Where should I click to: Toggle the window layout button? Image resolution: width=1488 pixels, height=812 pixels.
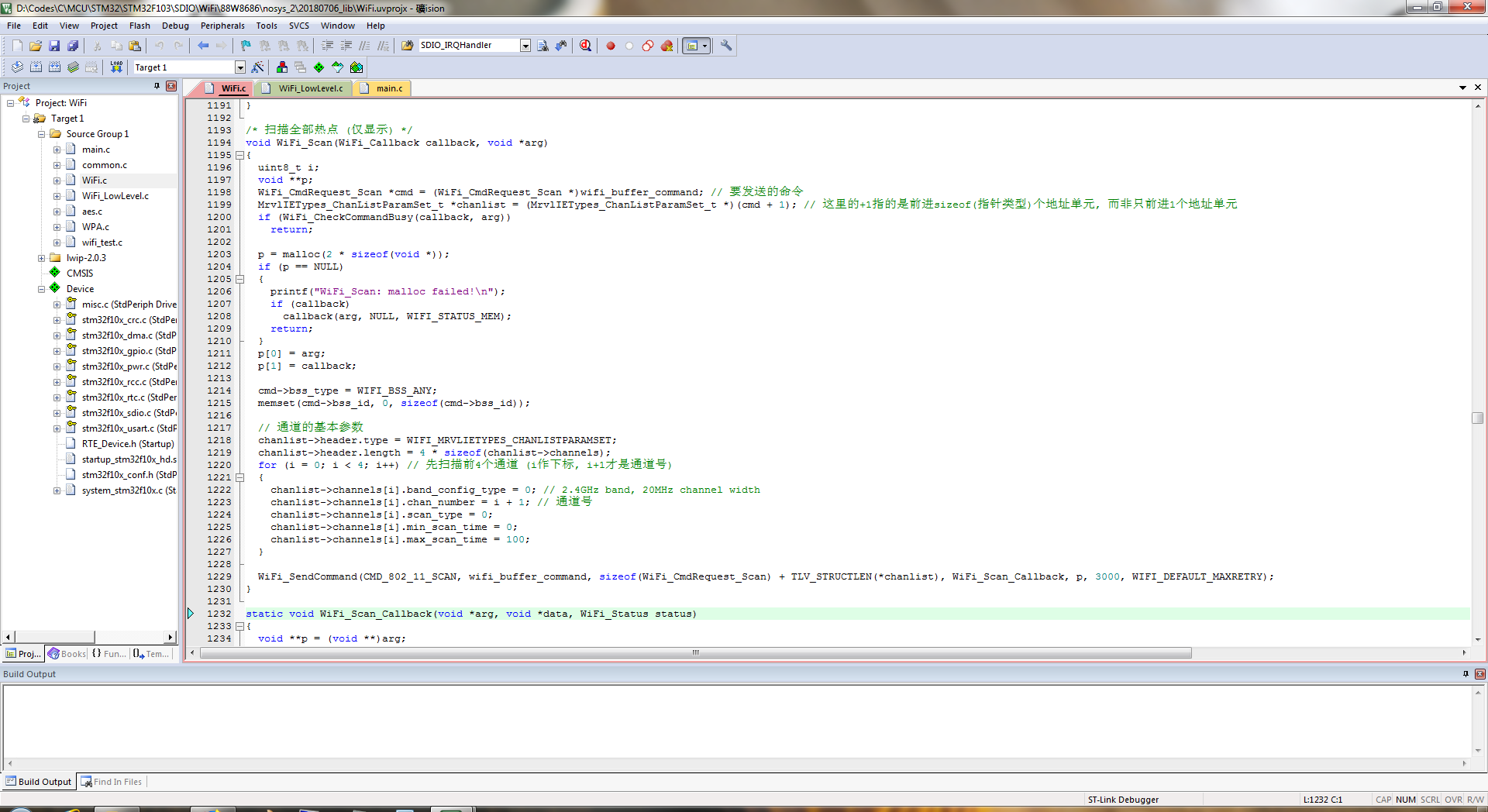(x=692, y=46)
